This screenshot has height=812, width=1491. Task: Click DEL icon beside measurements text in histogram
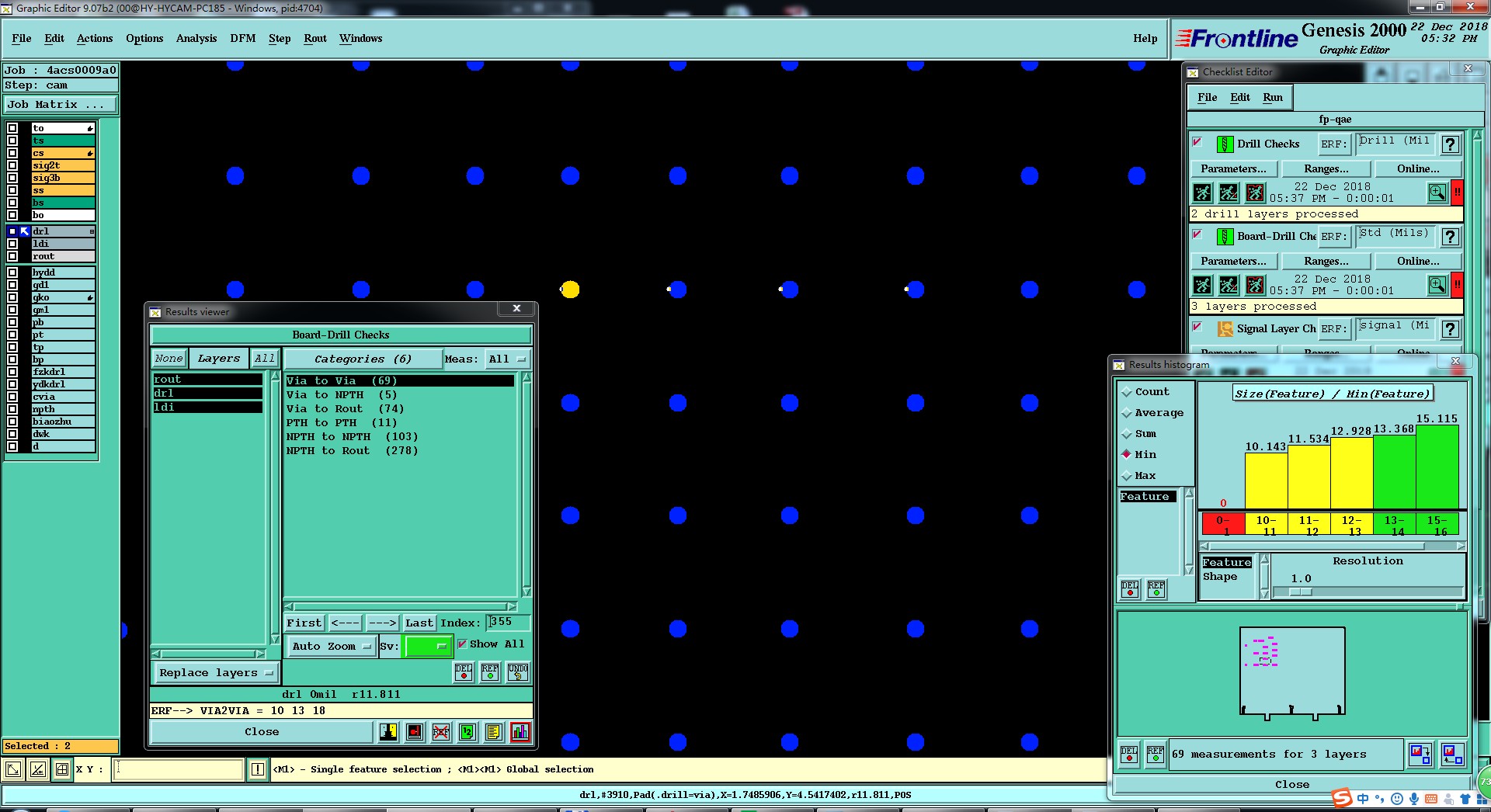click(x=1129, y=755)
